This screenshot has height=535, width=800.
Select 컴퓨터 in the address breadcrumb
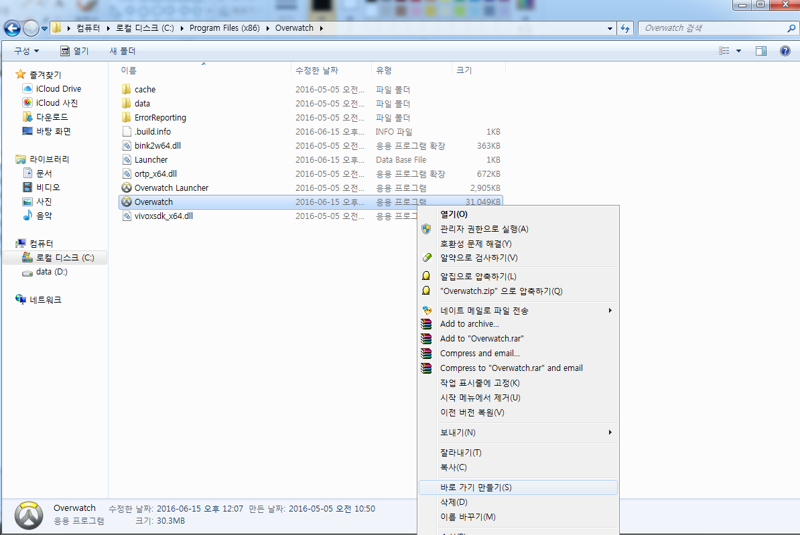click(88, 28)
